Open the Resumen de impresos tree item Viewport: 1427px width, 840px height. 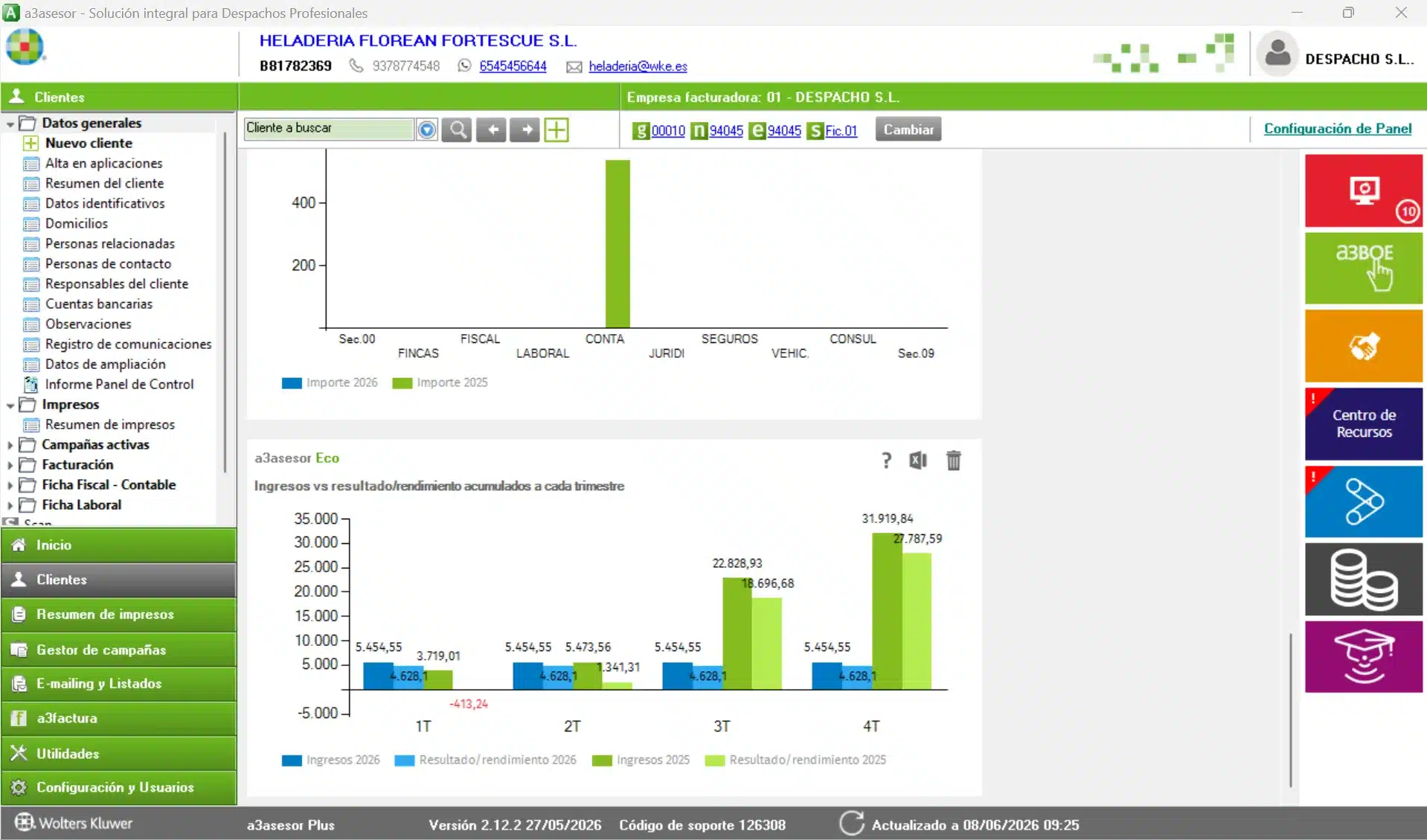tap(110, 424)
